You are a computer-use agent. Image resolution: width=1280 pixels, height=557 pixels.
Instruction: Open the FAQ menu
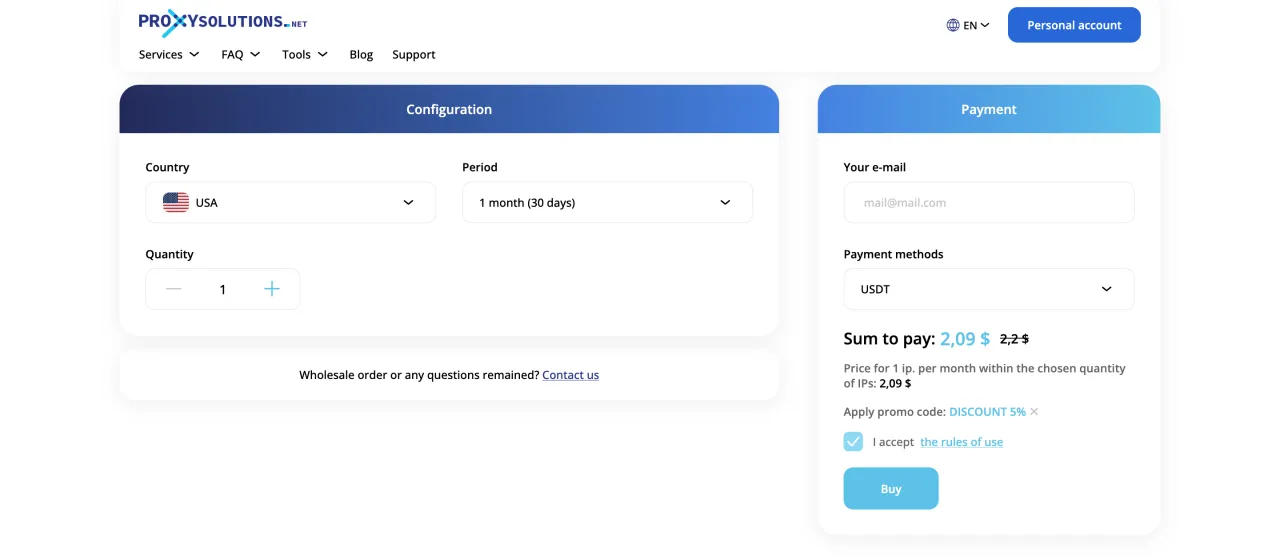click(x=240, y=55)
